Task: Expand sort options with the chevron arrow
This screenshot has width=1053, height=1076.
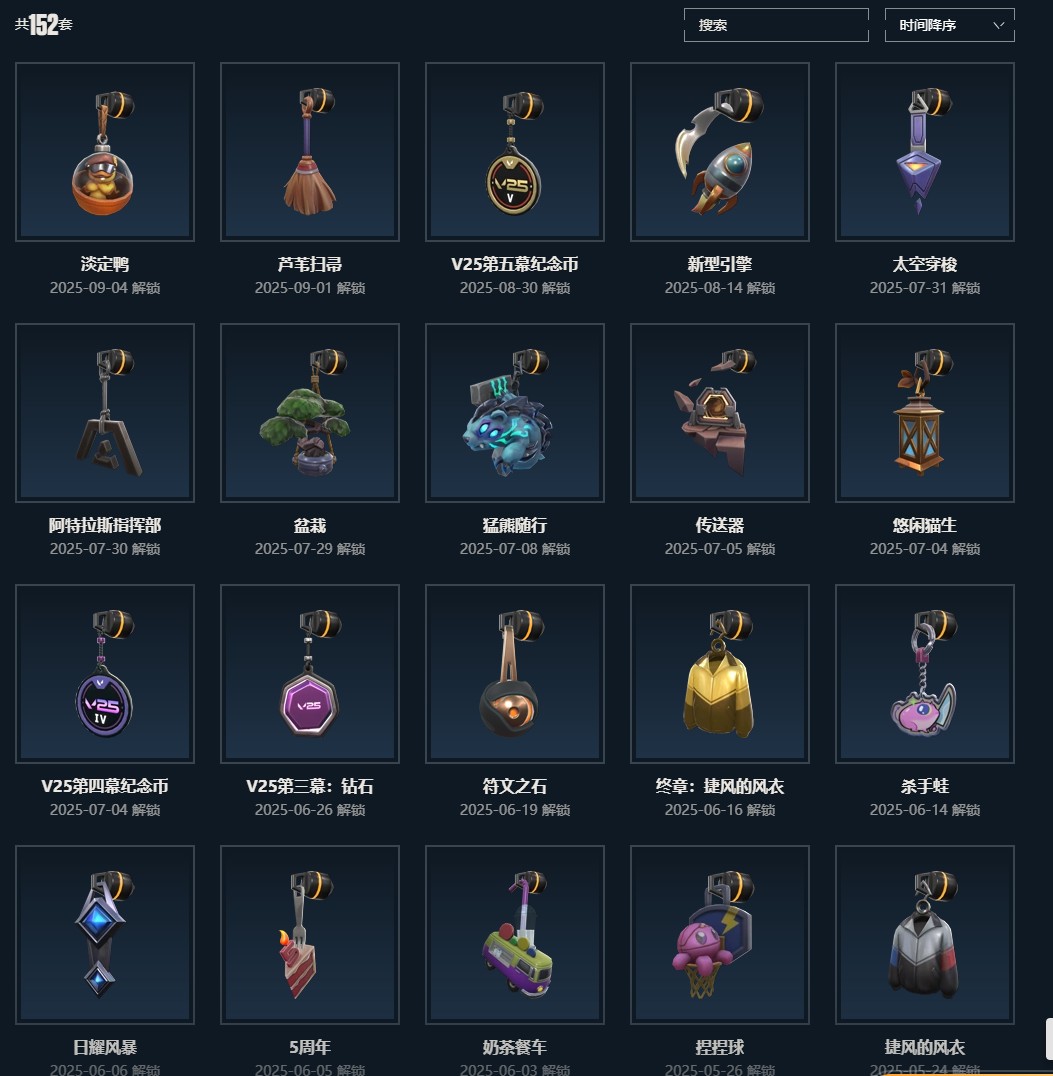Action: (x=999, y=25)
